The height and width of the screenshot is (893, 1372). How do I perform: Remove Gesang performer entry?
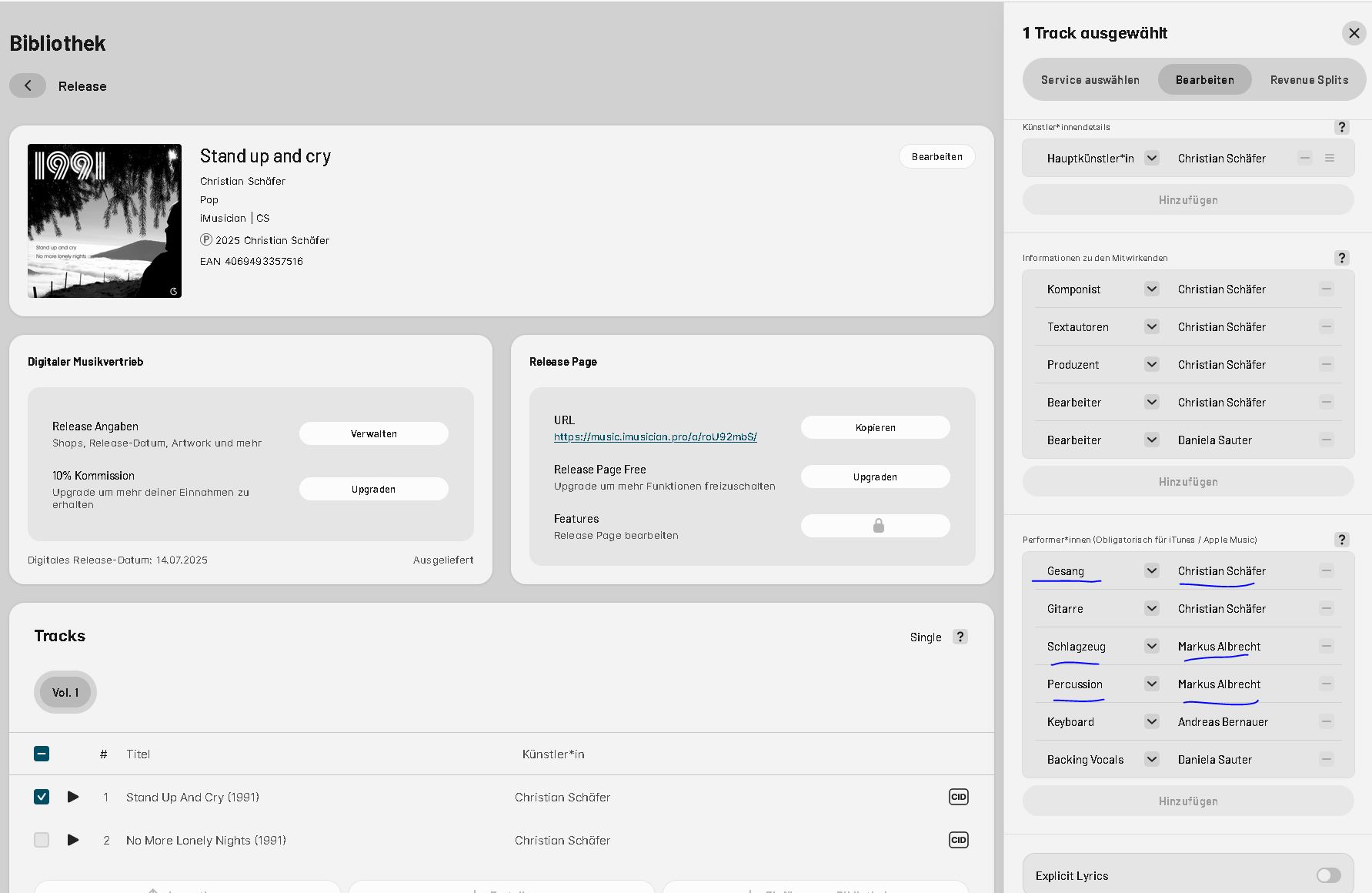pyautogui.click(x=1327, y=571)
